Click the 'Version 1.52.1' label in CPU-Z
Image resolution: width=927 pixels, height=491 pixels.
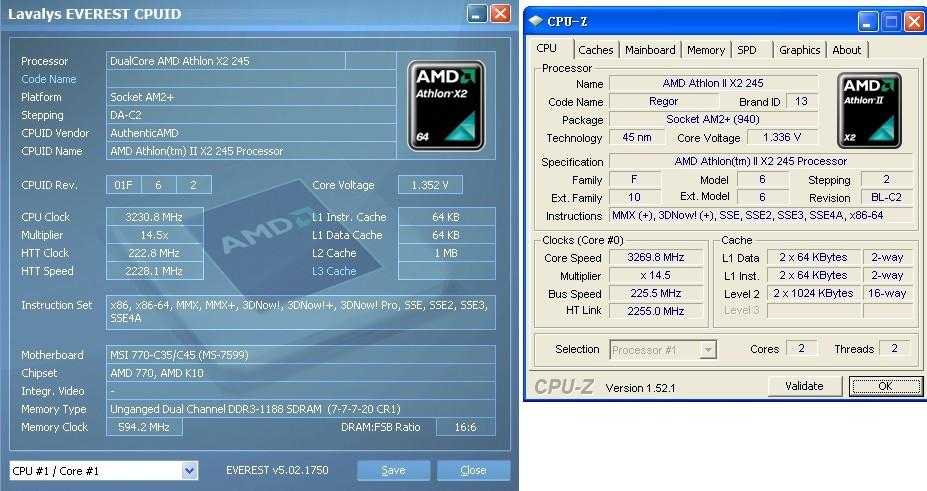[640, 388]
